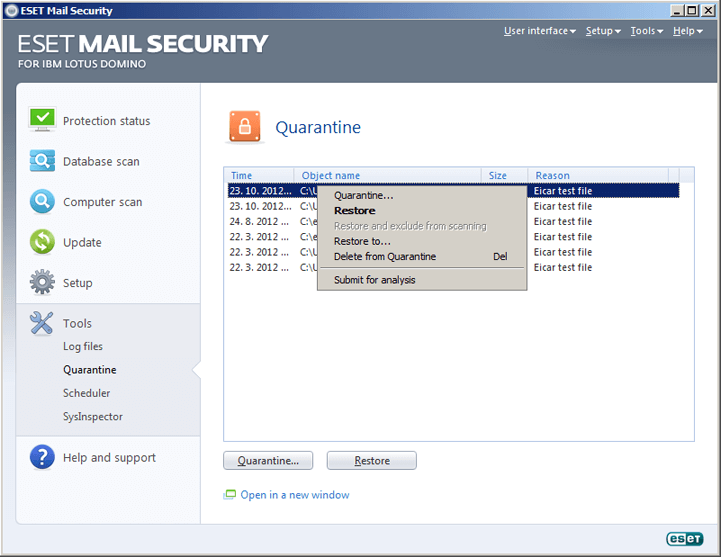Click the Update green arrows icon
This screenshot has width=721, height=557.
click(42, 242)
